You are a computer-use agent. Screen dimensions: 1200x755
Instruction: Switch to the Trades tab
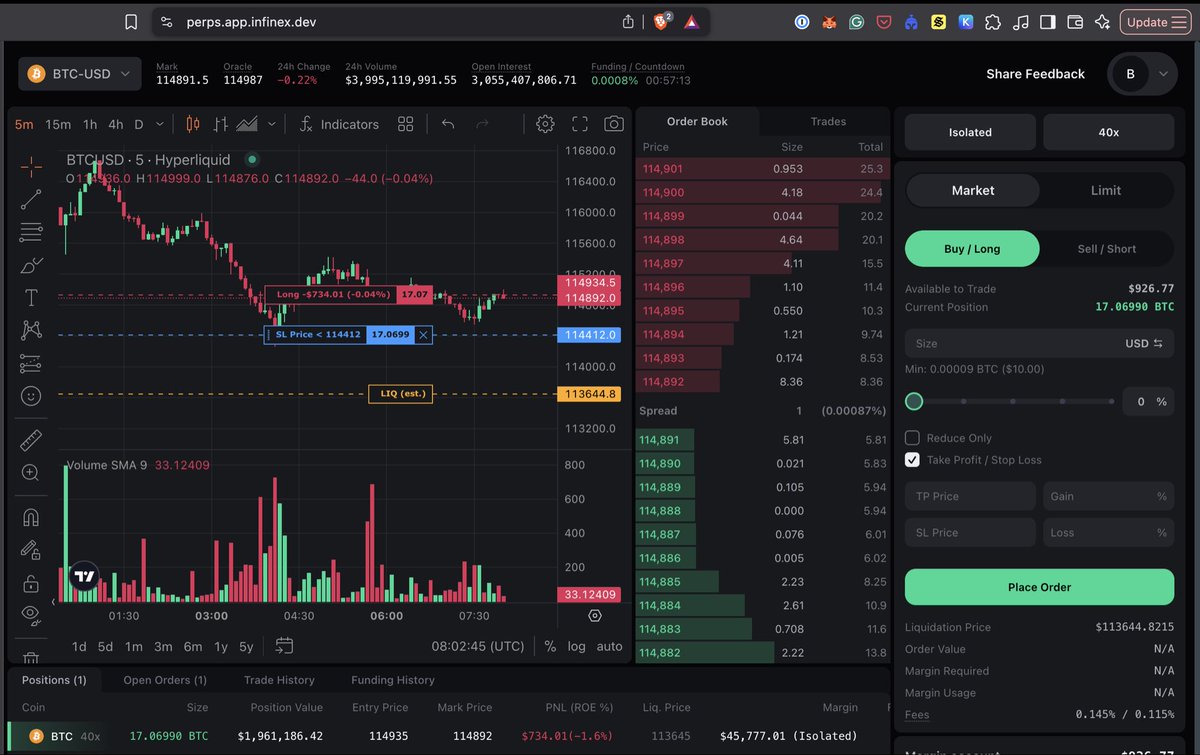(828, 121)
